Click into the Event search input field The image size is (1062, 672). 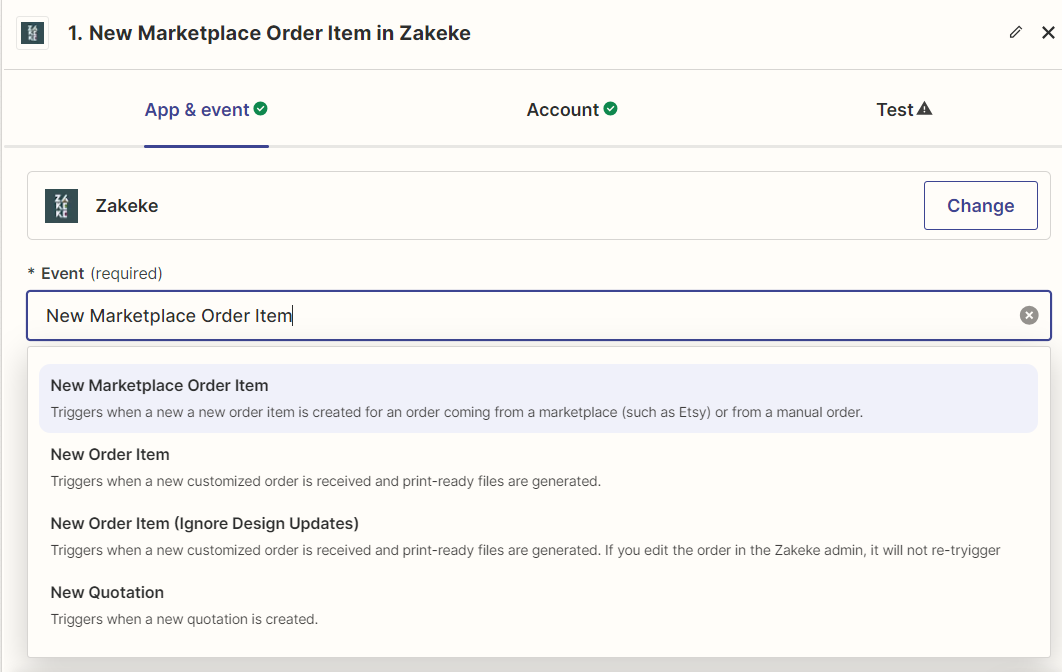(x=538, y=316)
